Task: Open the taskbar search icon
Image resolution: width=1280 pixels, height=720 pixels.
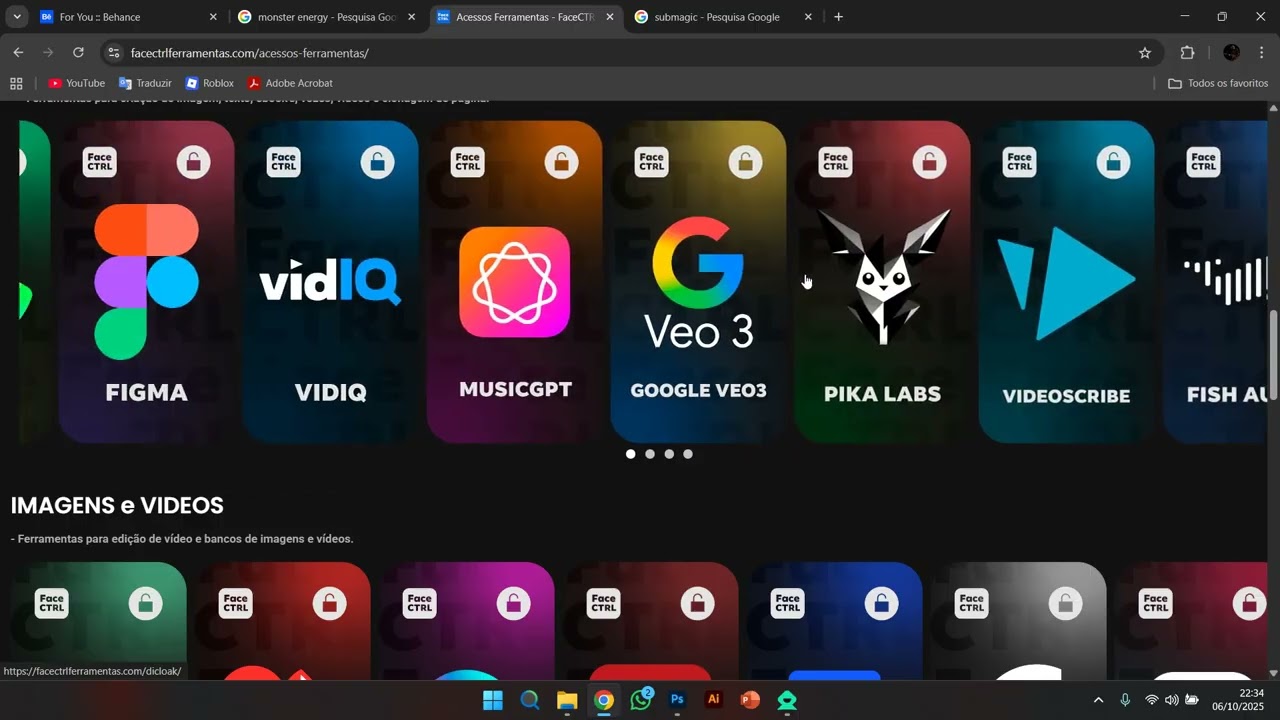Action: tap(530, 700)
